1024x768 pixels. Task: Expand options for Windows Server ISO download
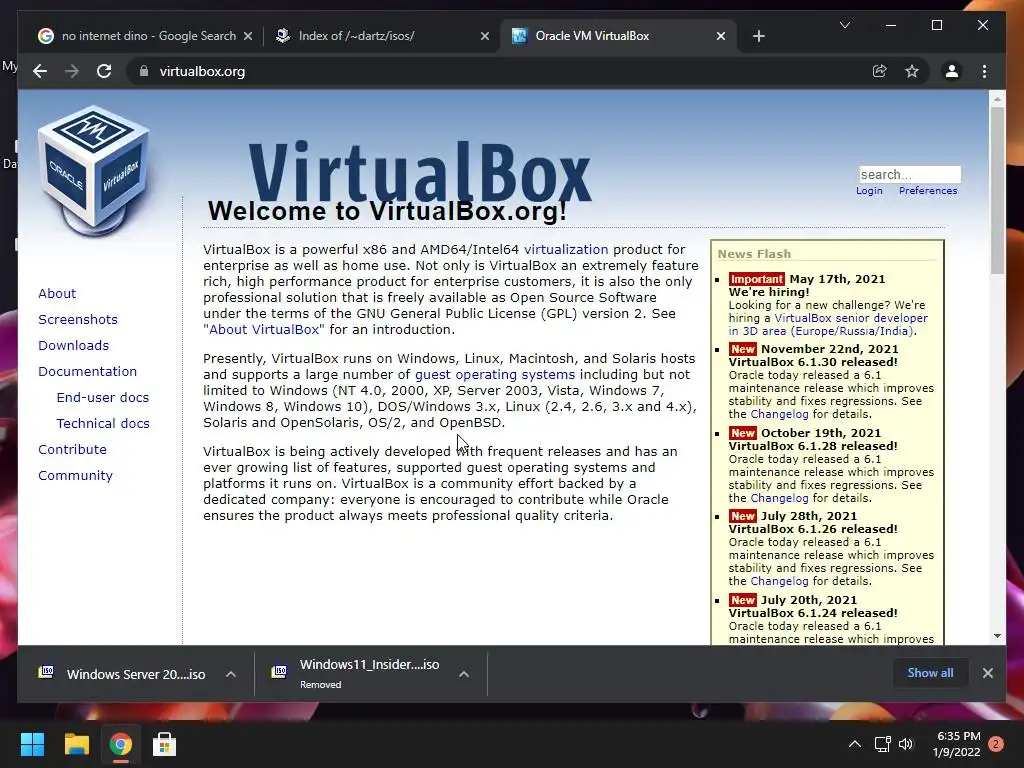[x=231, y=674]
